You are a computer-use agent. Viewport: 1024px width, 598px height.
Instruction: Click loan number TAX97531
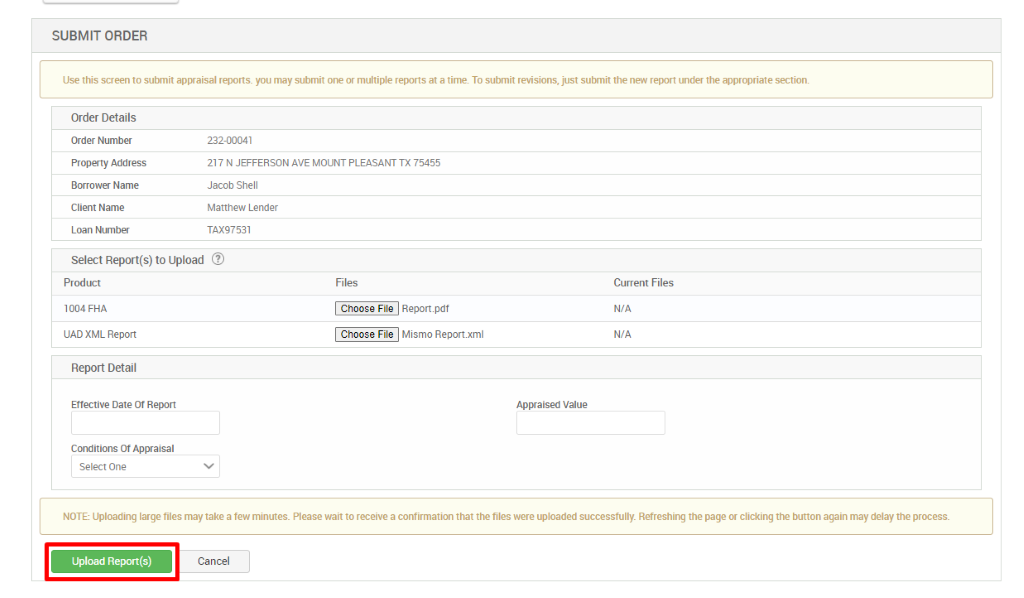pyautogui.click(x=229, y=230)
